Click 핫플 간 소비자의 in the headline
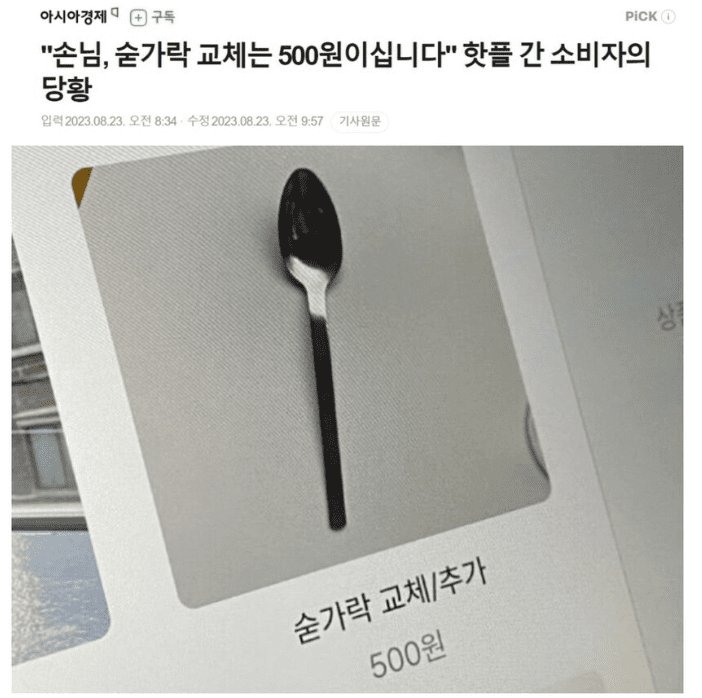The width and height of the screenshot is (702, 698). click(x=556, y=56)
